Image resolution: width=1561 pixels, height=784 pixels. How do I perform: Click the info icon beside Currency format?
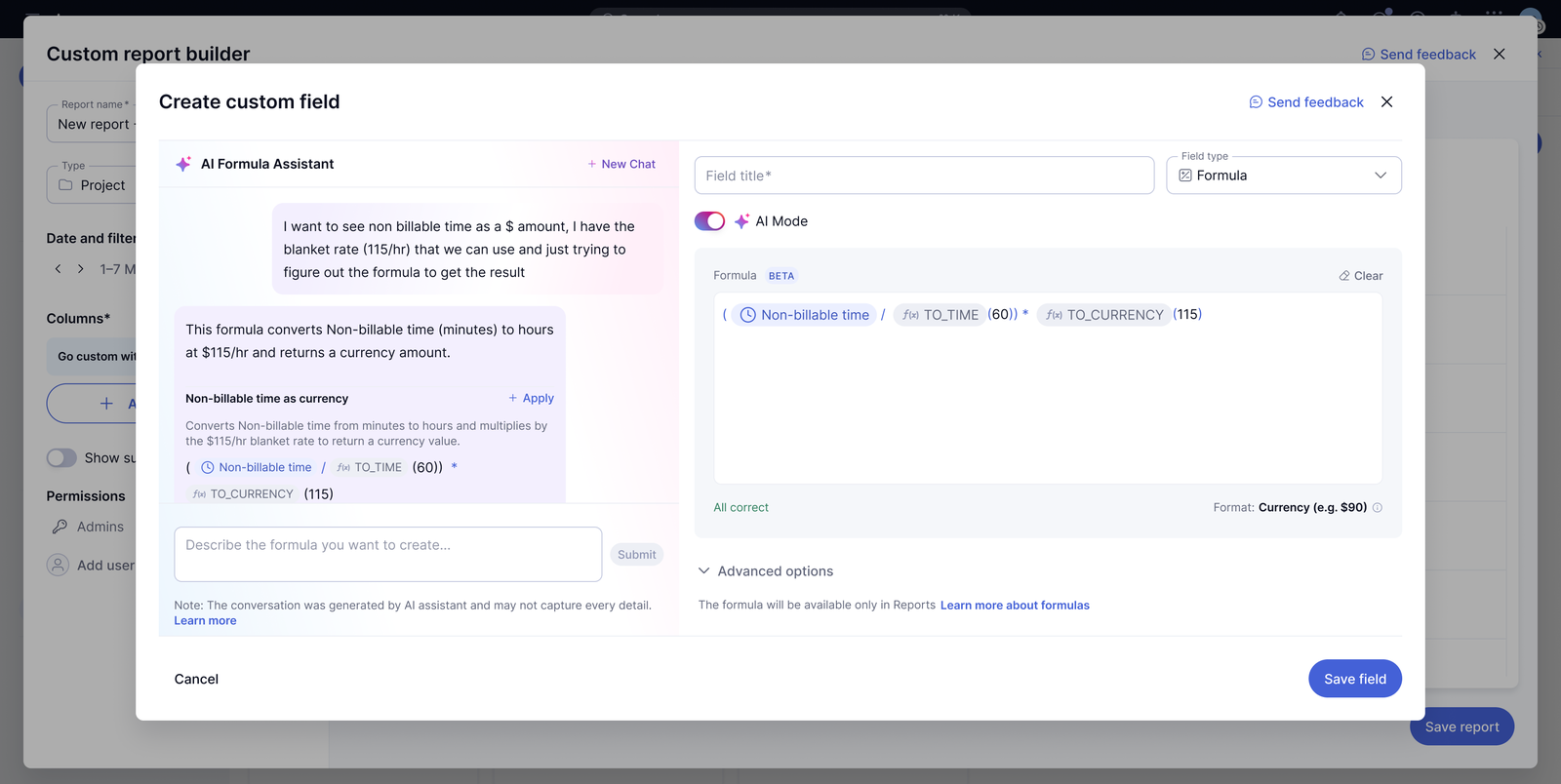[x=1378, y=507]
